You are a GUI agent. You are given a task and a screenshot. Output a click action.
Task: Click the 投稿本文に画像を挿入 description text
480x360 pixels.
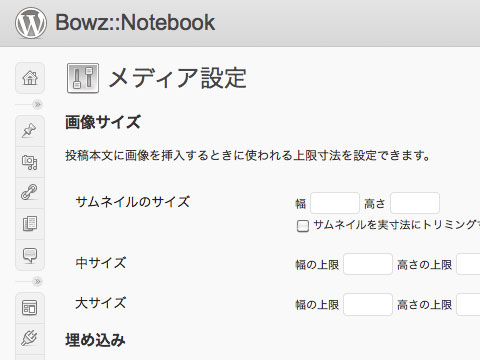click(x=248, y=155)
